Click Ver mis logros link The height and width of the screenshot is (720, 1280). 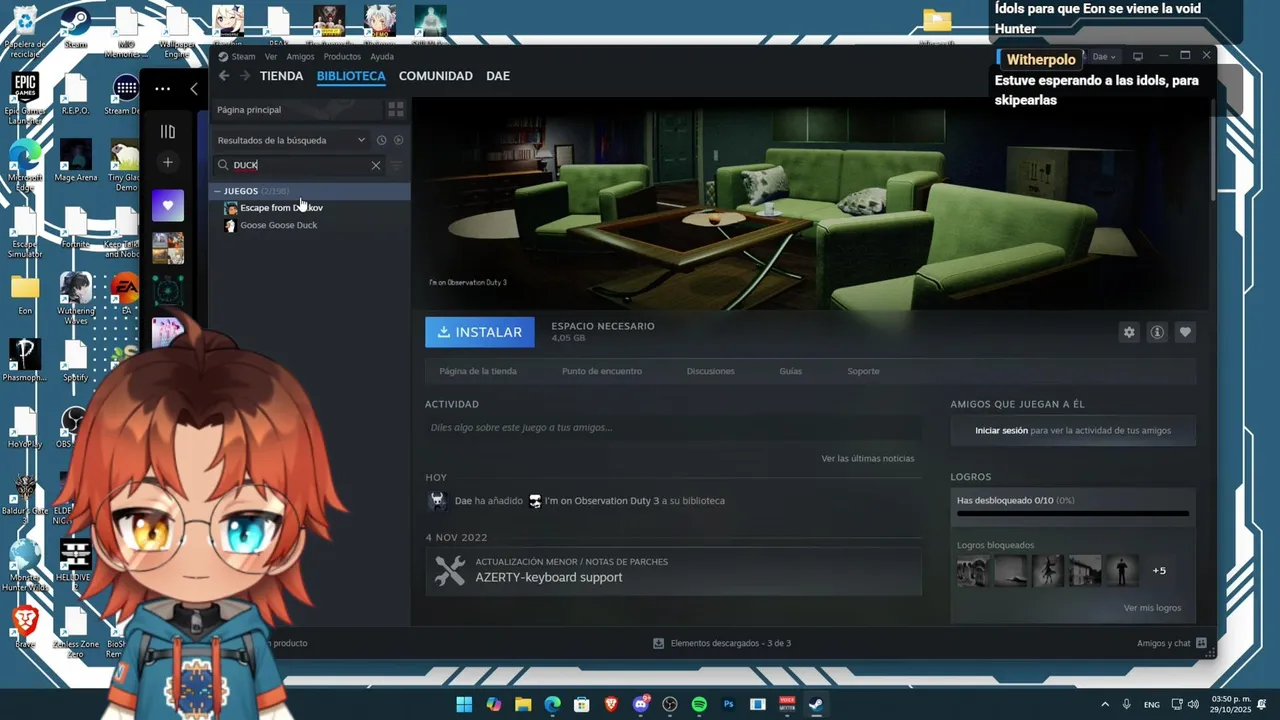1152,608
